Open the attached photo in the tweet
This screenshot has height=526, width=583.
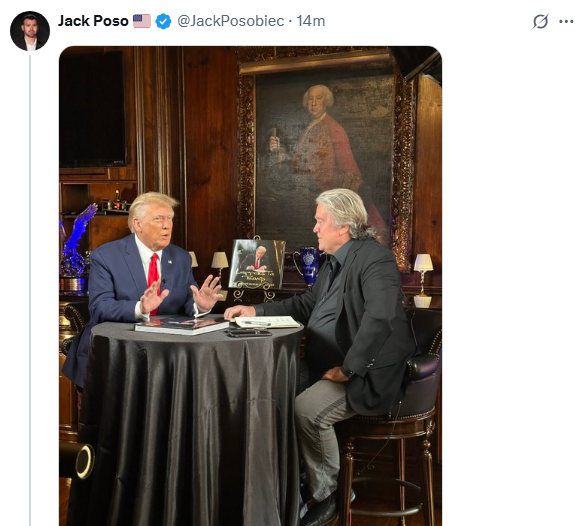pyautogui.click(x=251, y=286)
